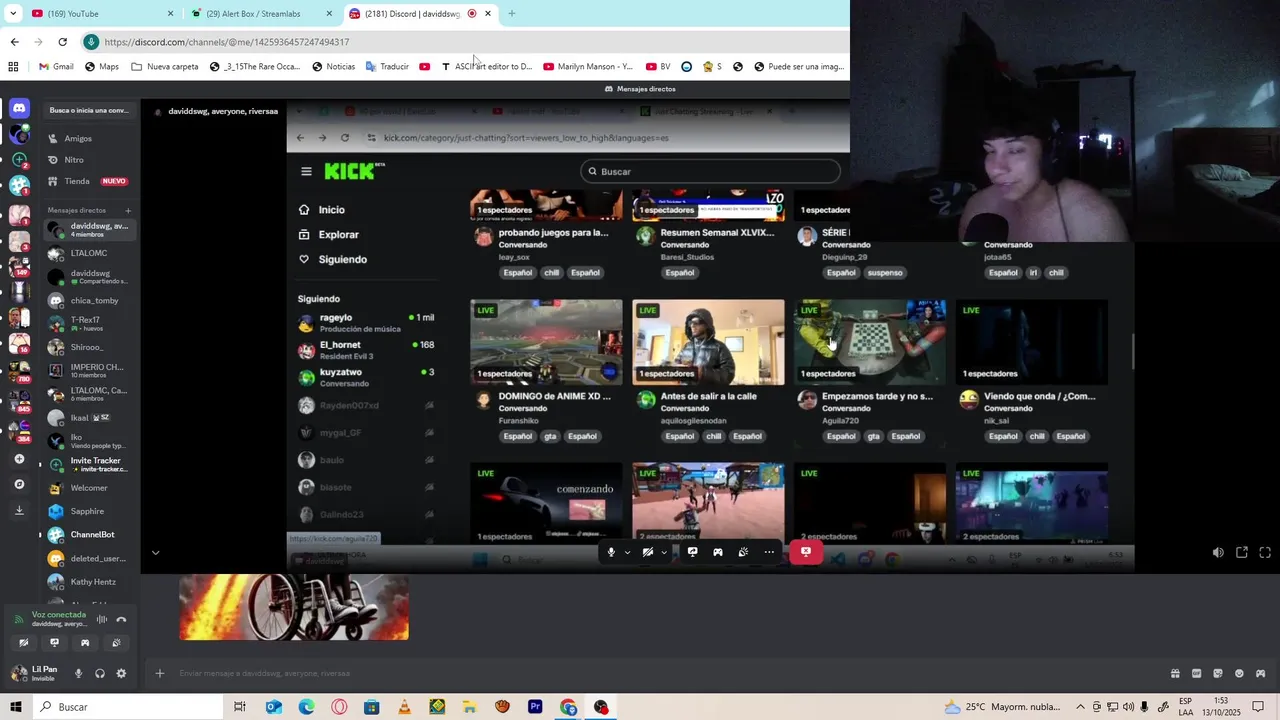Open Windows Start menu
This screenshot has width=1280, height=720.
click(x=15, y=707)
